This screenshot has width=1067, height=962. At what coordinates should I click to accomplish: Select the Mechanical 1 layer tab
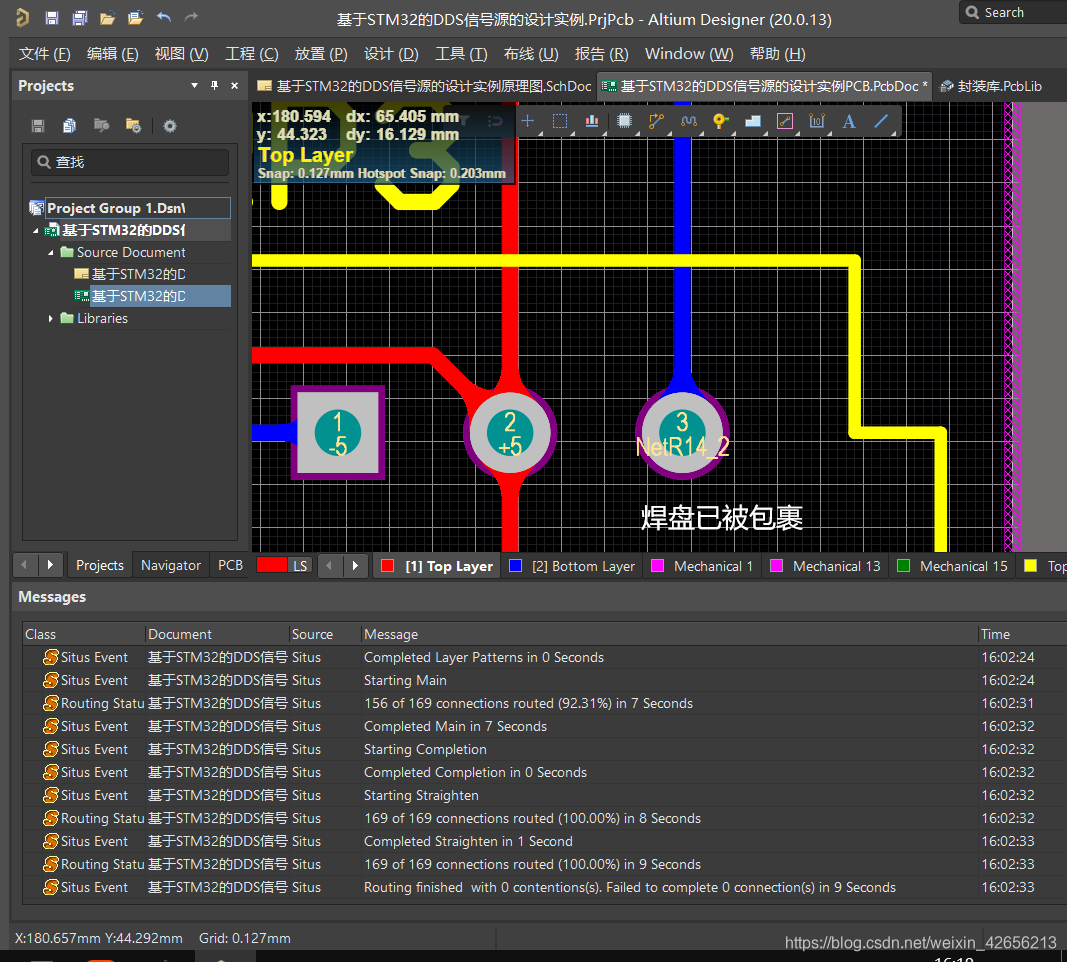click(x=702, y=566)
